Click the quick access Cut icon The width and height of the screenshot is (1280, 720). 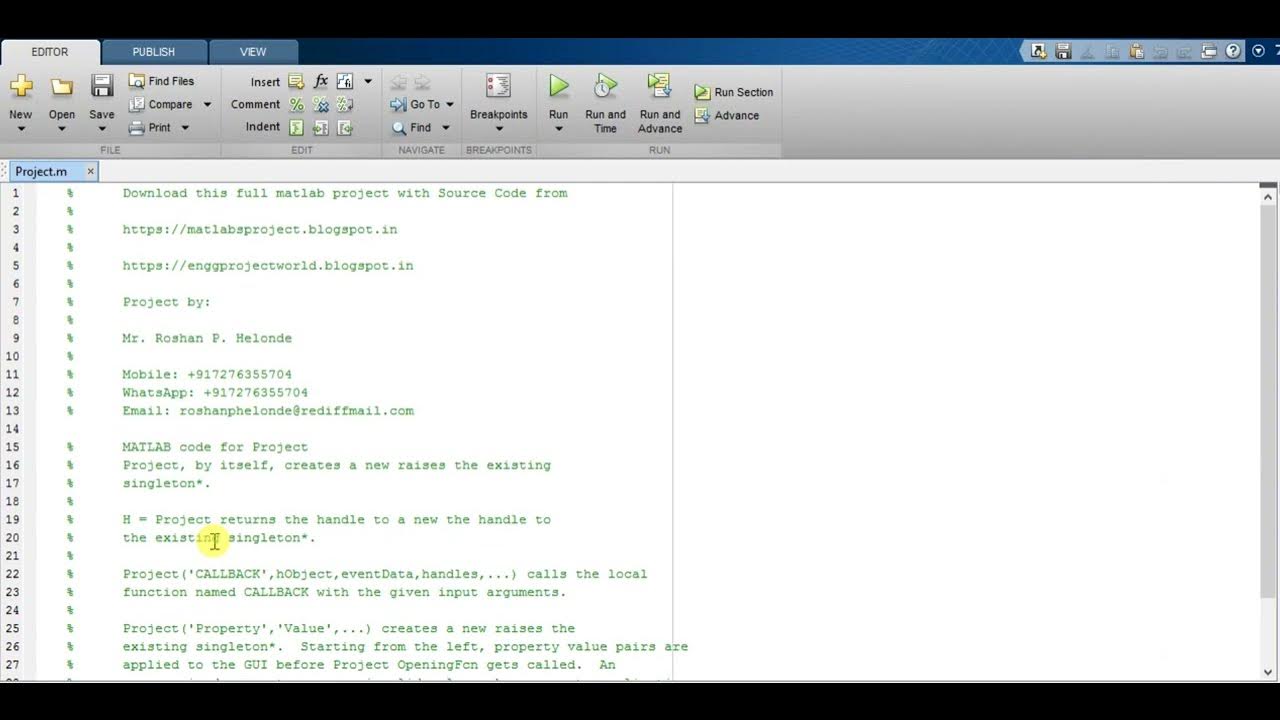click(1088, 51)
